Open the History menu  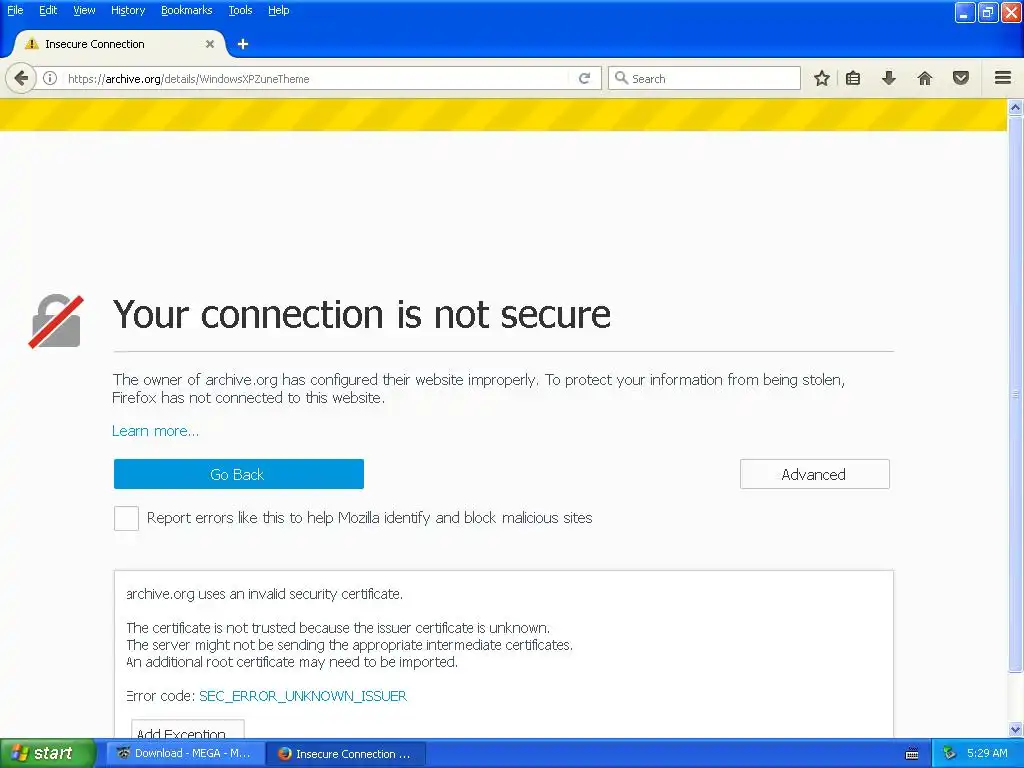128,10
